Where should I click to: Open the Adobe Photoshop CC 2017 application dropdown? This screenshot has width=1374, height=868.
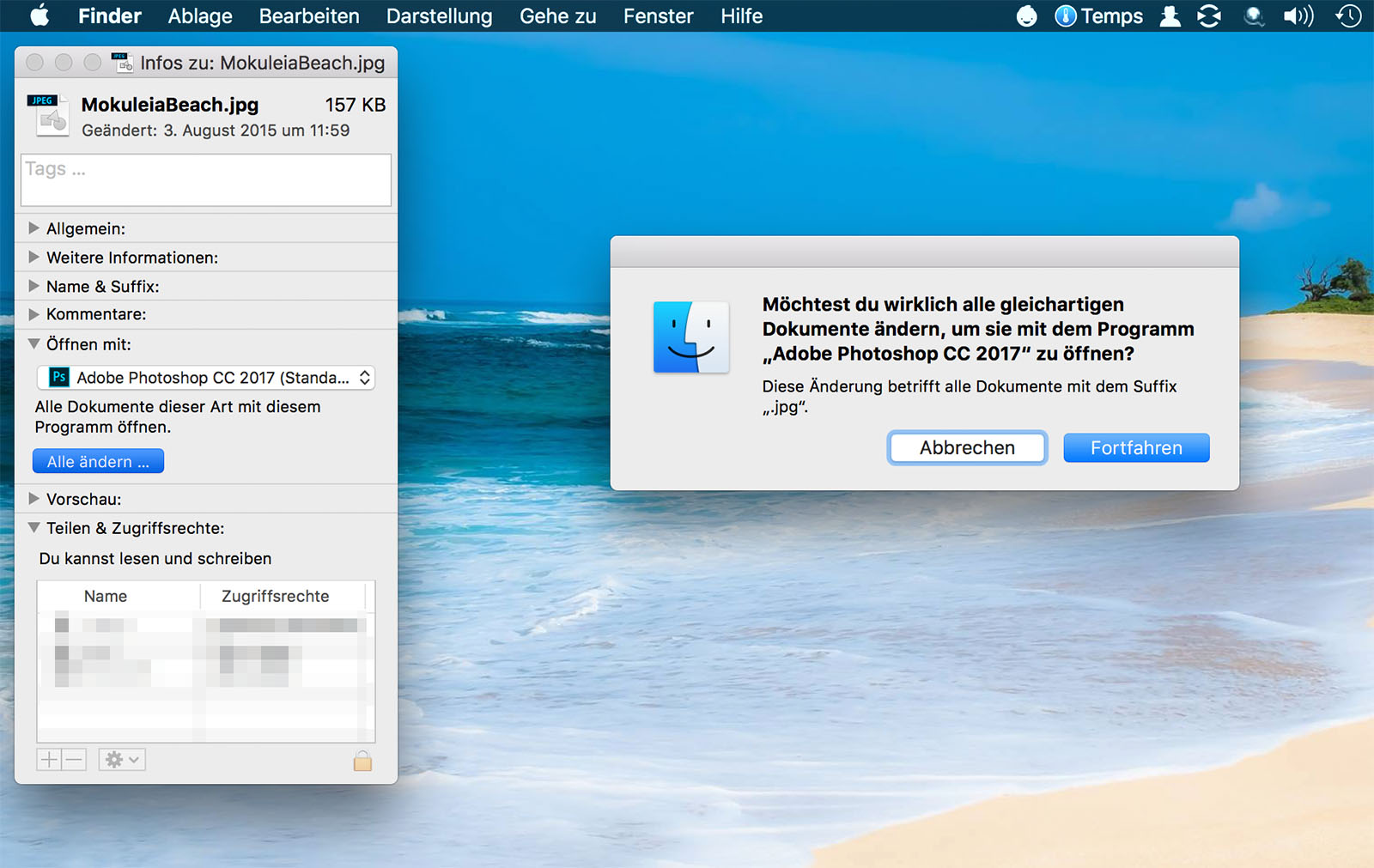[x=206, y=378]
